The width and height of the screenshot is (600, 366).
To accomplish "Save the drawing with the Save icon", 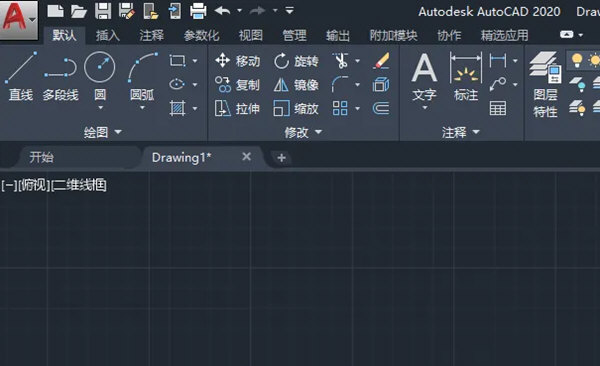I will 103,11.
